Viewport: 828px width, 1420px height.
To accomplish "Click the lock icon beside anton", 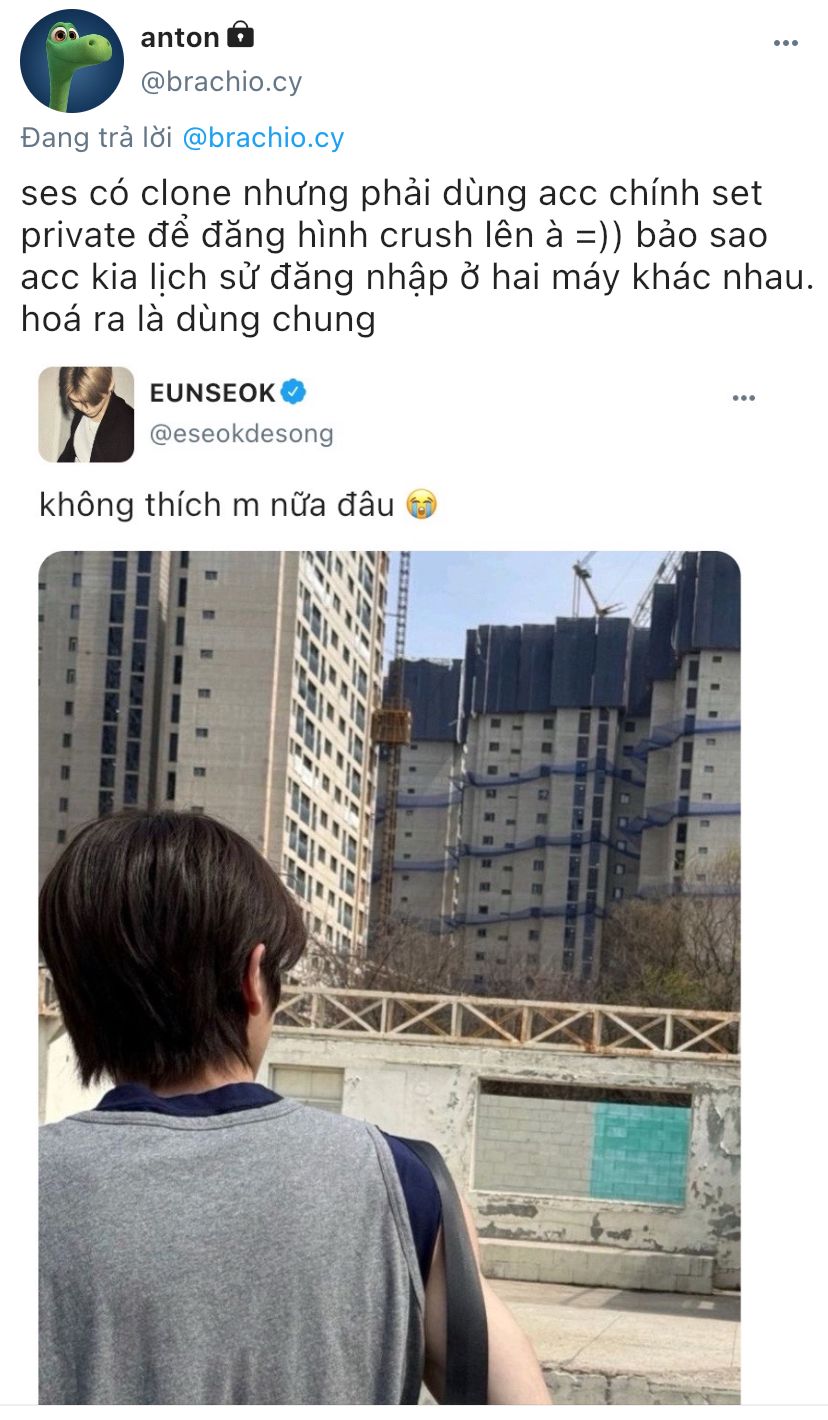I will coord(241,37).
